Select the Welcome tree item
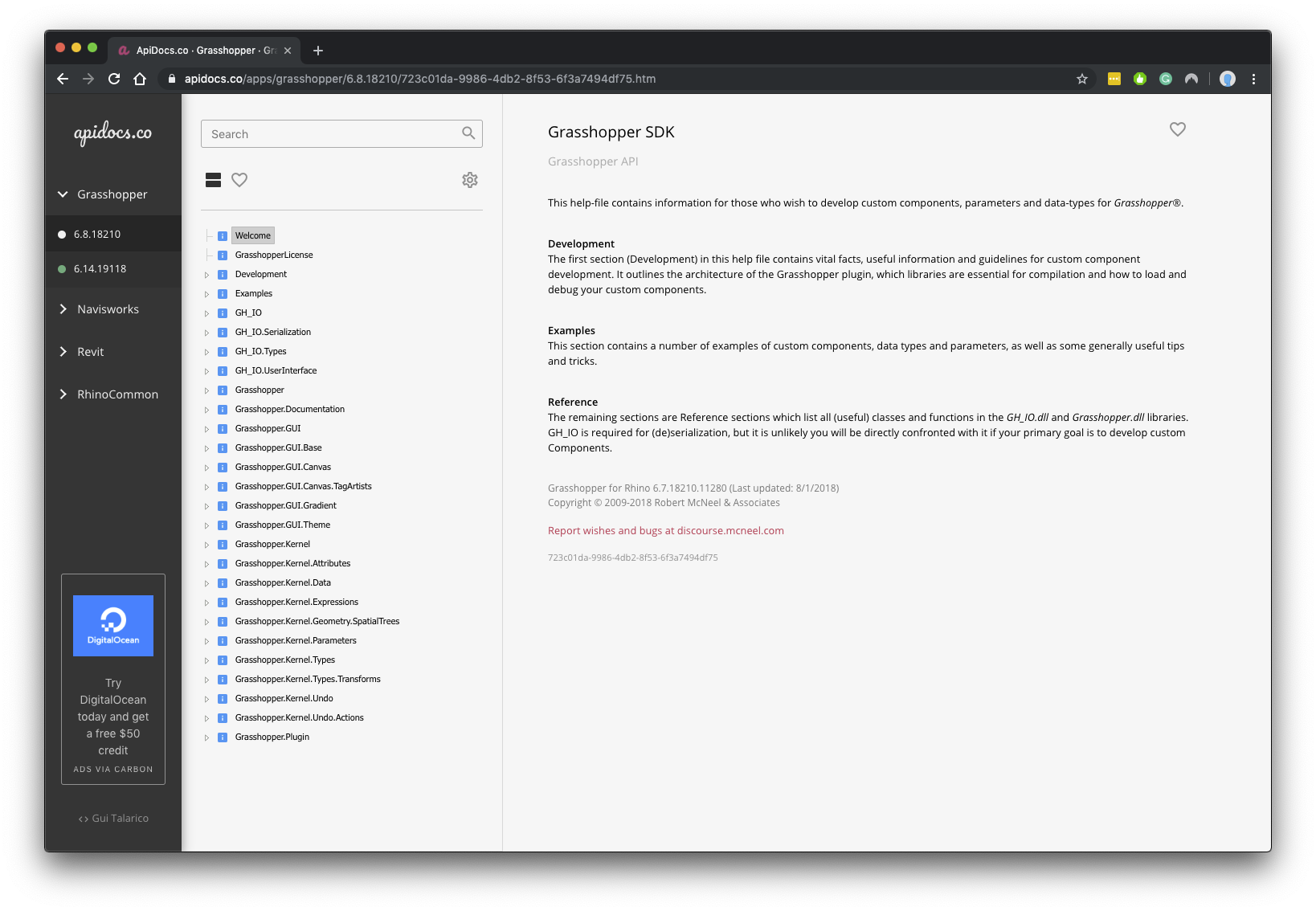 pos(253,235)
